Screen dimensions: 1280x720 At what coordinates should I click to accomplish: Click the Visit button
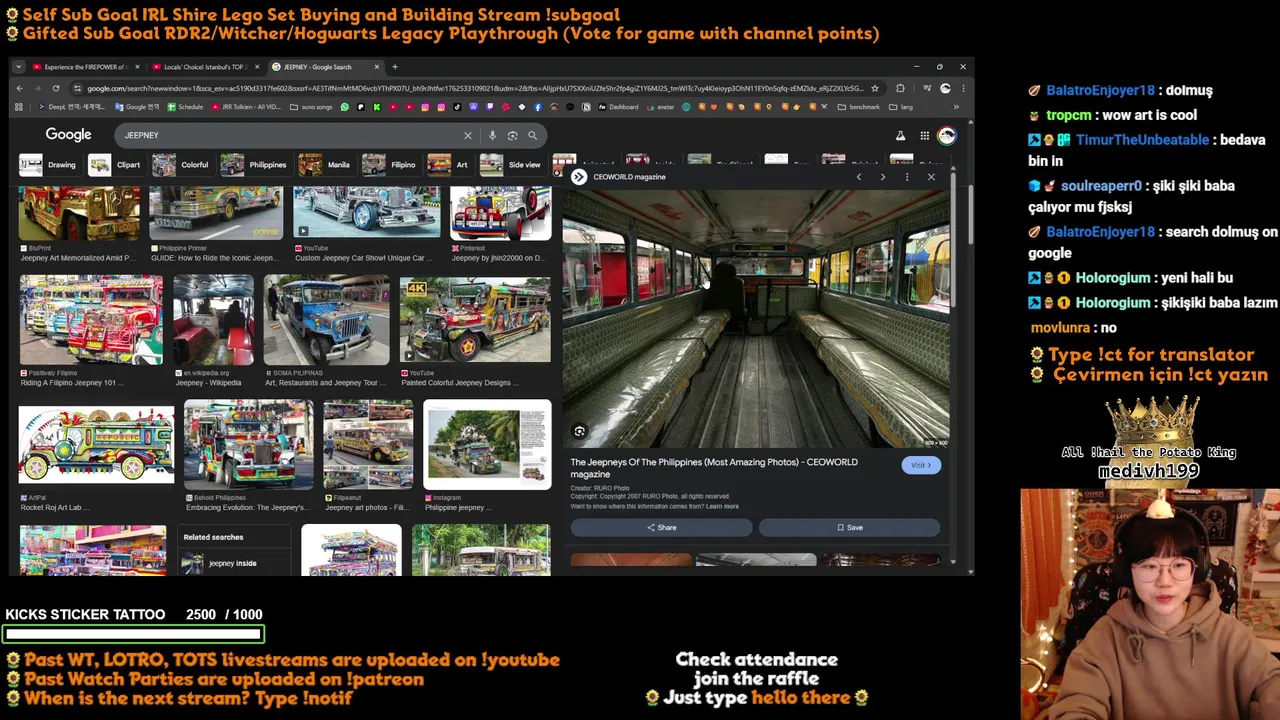pos(921,465)
